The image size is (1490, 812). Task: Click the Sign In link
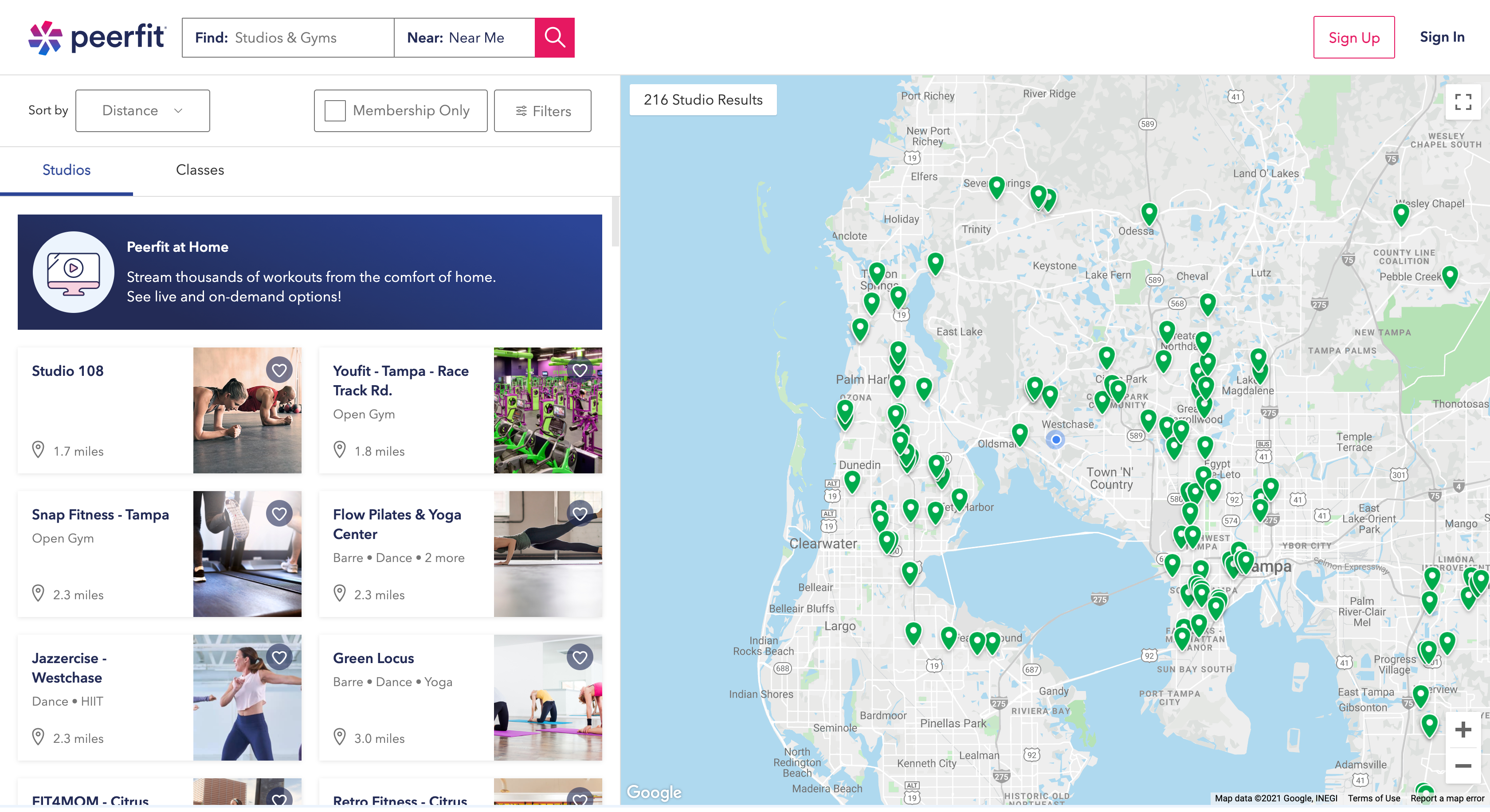[x=1442, y=38]
